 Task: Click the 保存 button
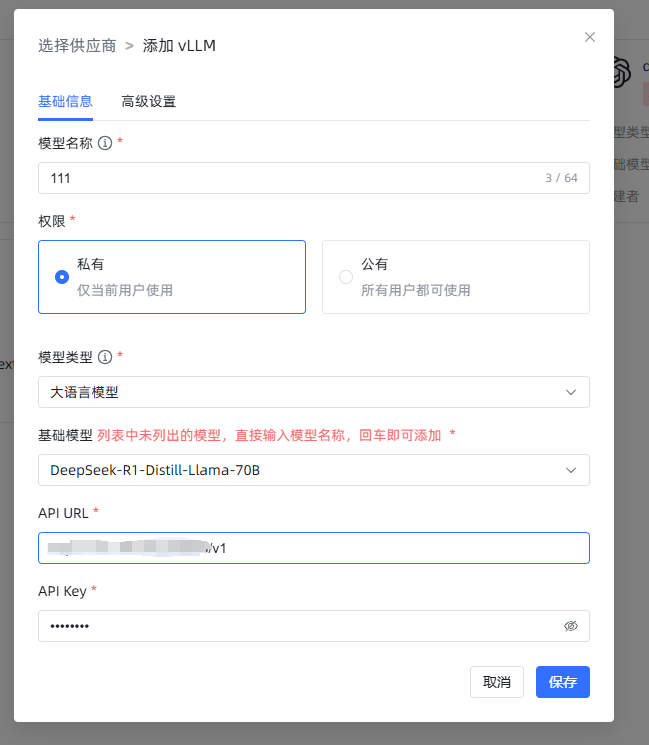point(562,682)
